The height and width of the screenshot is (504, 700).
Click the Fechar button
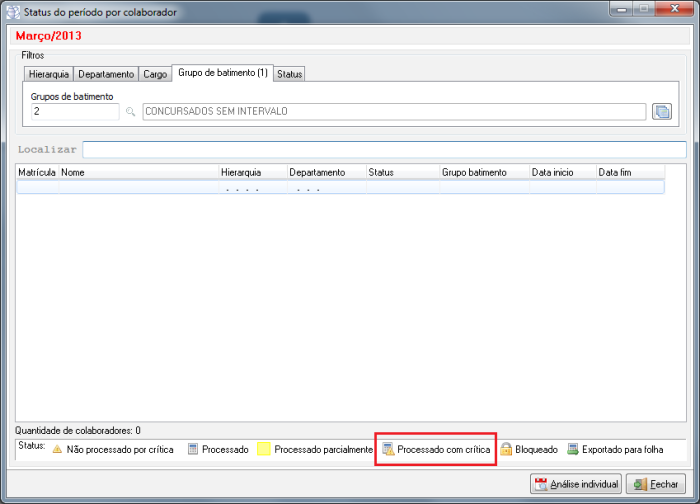click(x=656, y=484)
